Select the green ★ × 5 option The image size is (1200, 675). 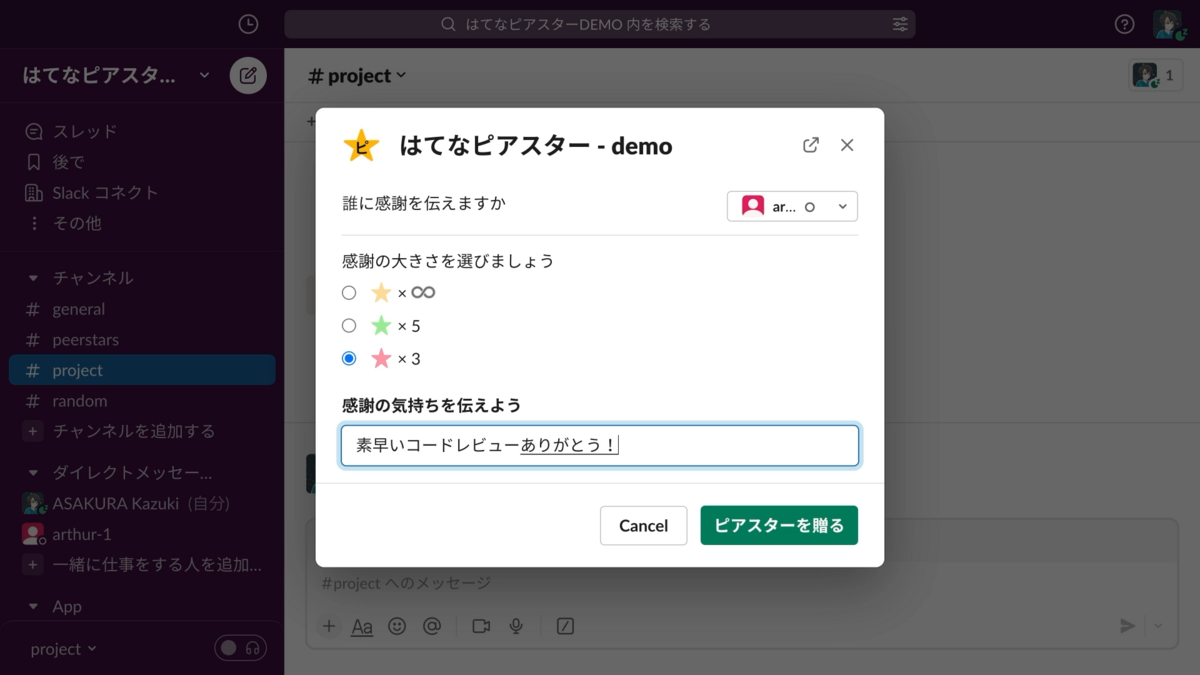[350, 326]
